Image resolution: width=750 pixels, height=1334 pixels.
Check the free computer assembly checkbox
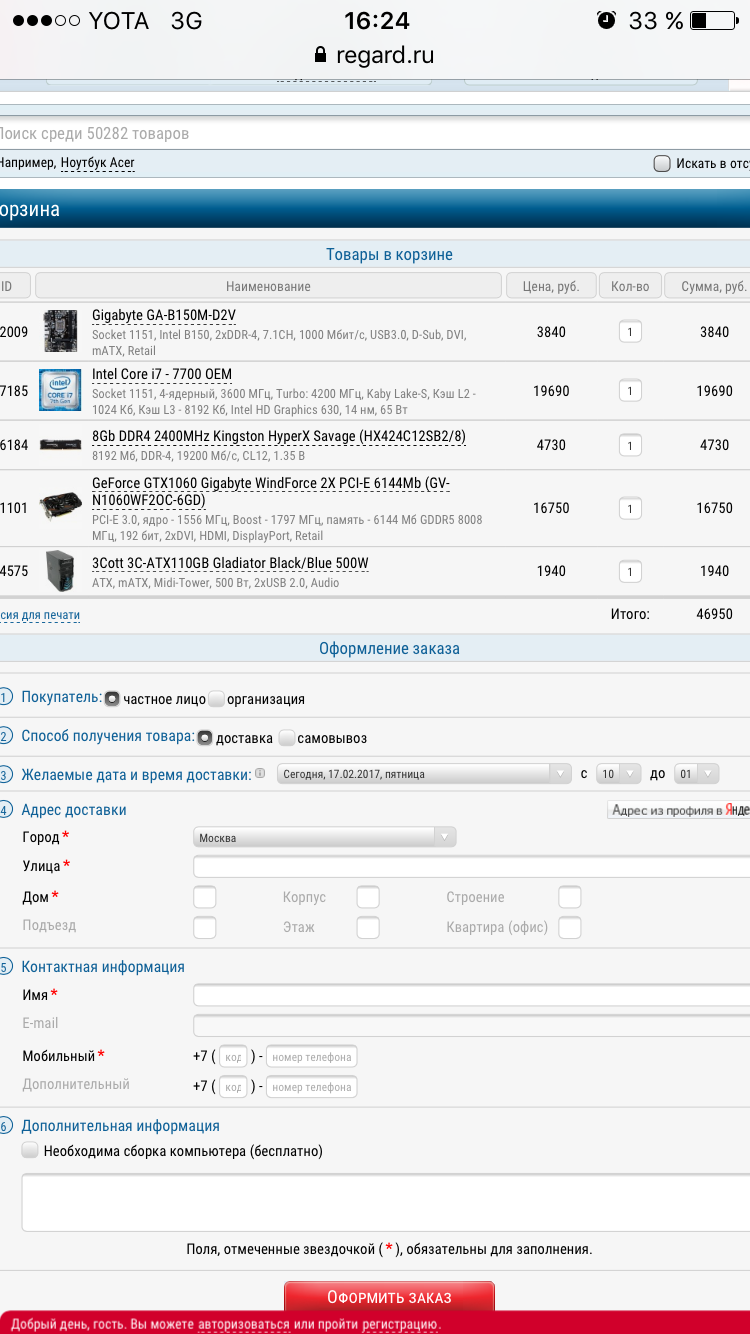pyautogui.click(x=31, y=1151)
